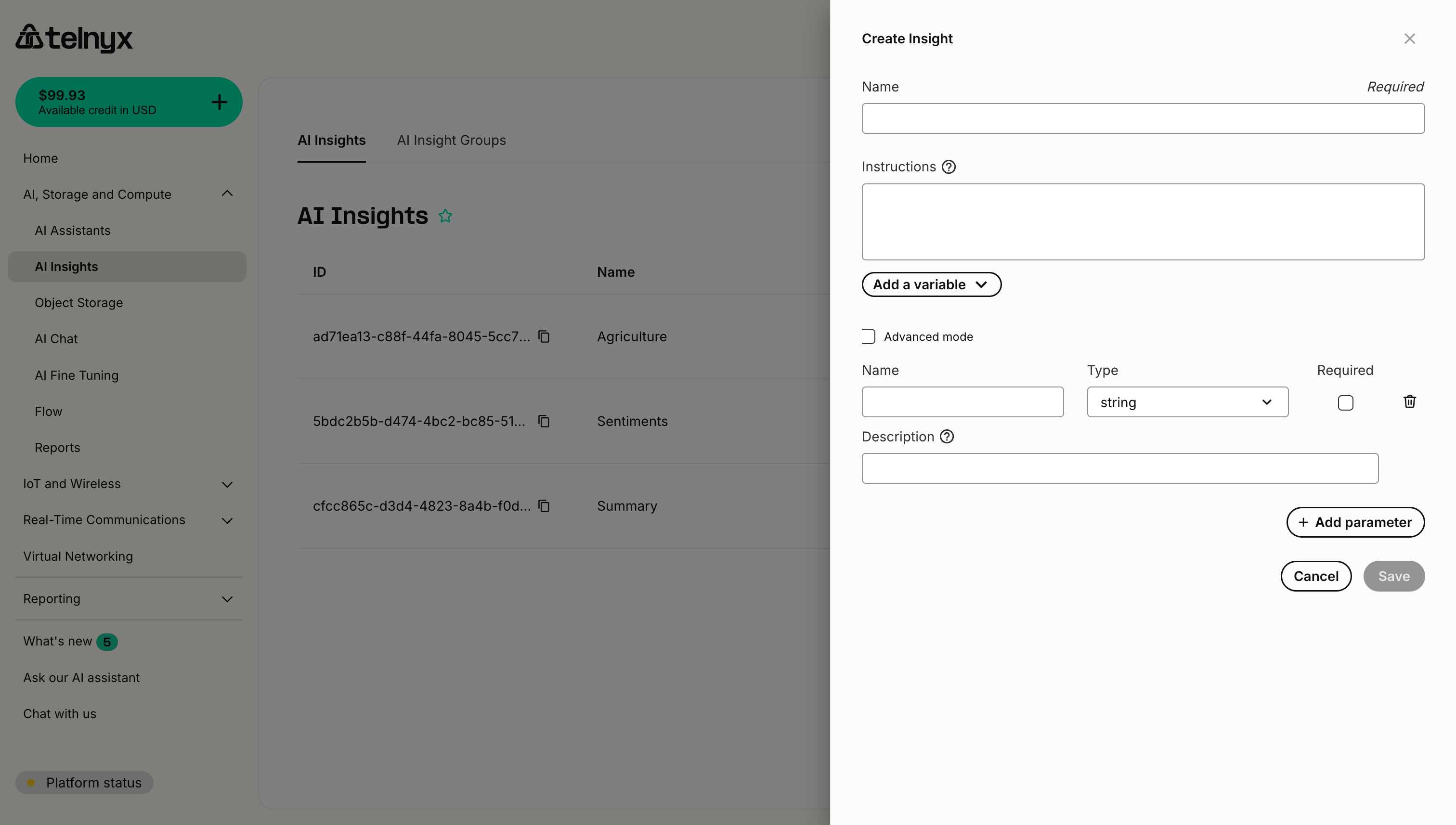The width and height of the screenshot is (1456, 825).
Task: Open the parameter Type dropdown
Action: coord(1187,402)
